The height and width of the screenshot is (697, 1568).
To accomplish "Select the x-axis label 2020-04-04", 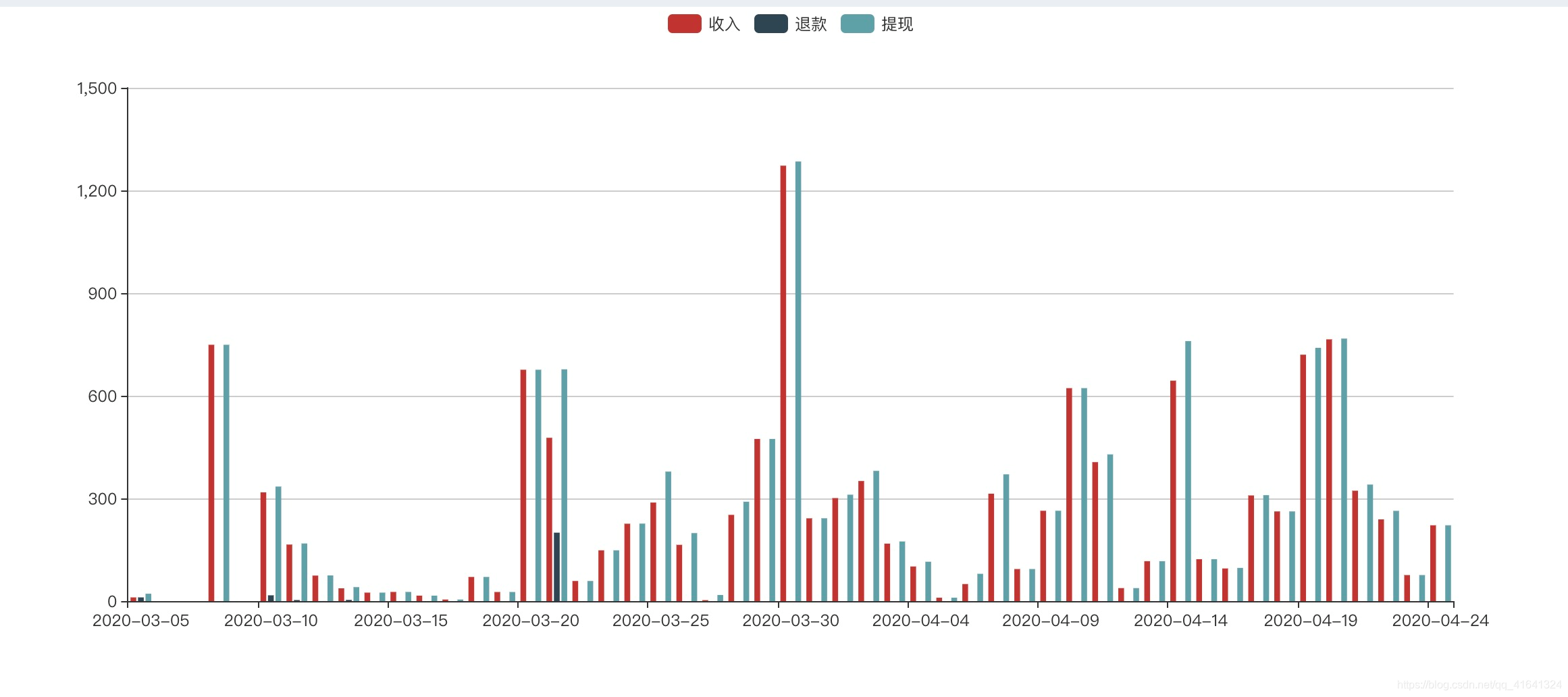I will pyautogui.click(x=921, y=621).
